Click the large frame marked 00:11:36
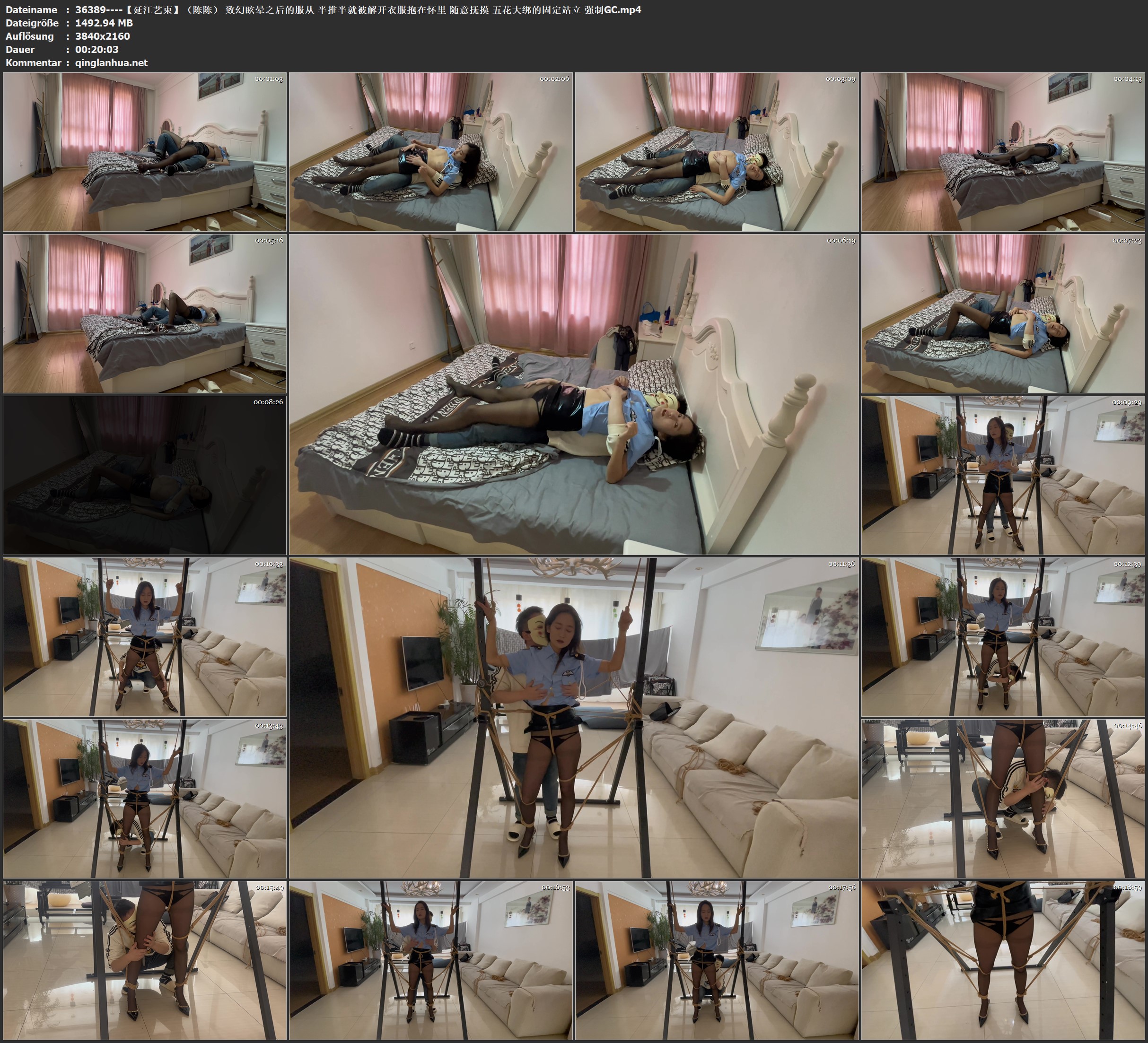Screen dimensions: 1148x1043 (574, 718)
